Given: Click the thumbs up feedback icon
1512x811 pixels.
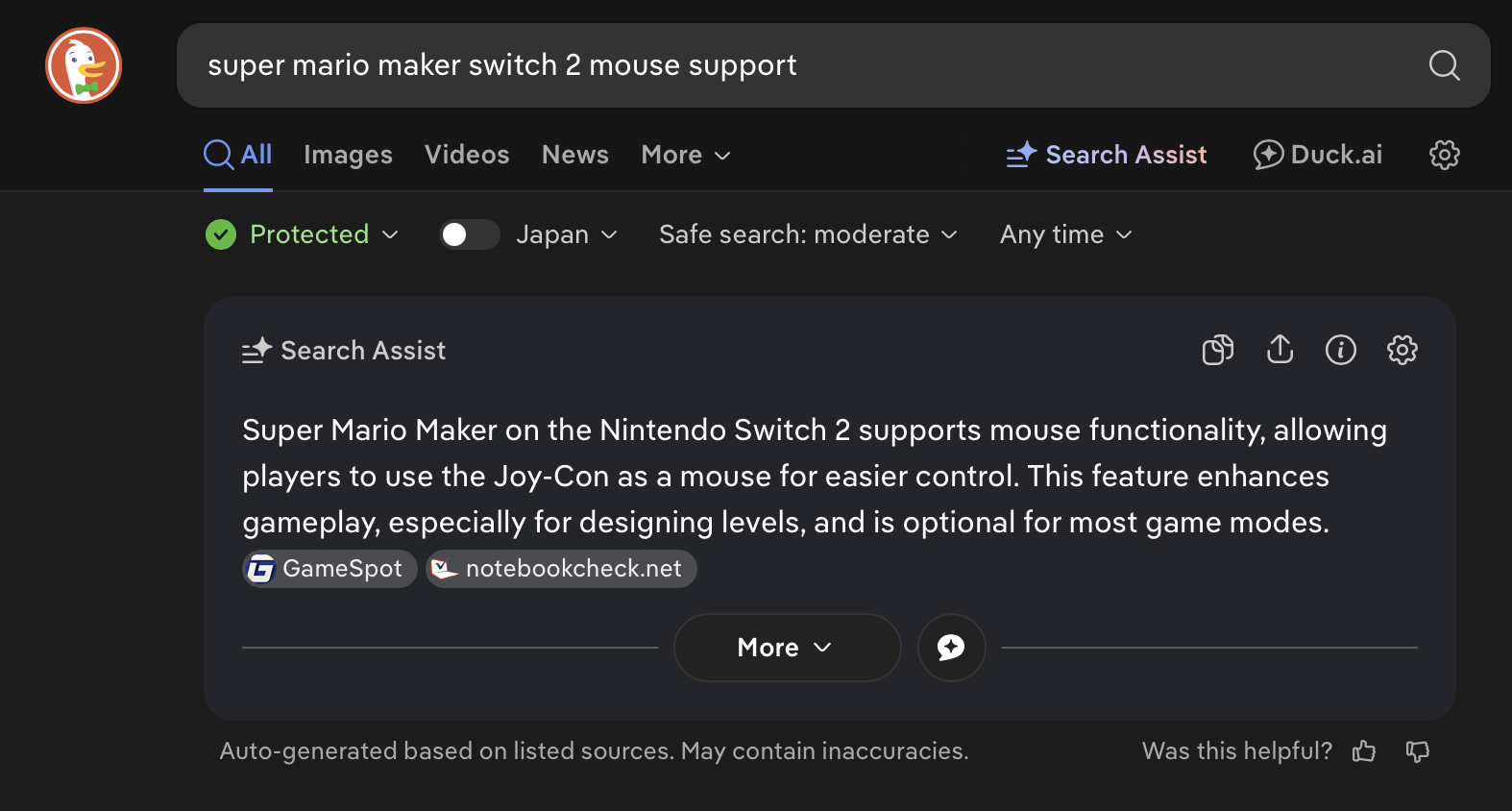Looking at the screenshot, I should pos(1364,751).
